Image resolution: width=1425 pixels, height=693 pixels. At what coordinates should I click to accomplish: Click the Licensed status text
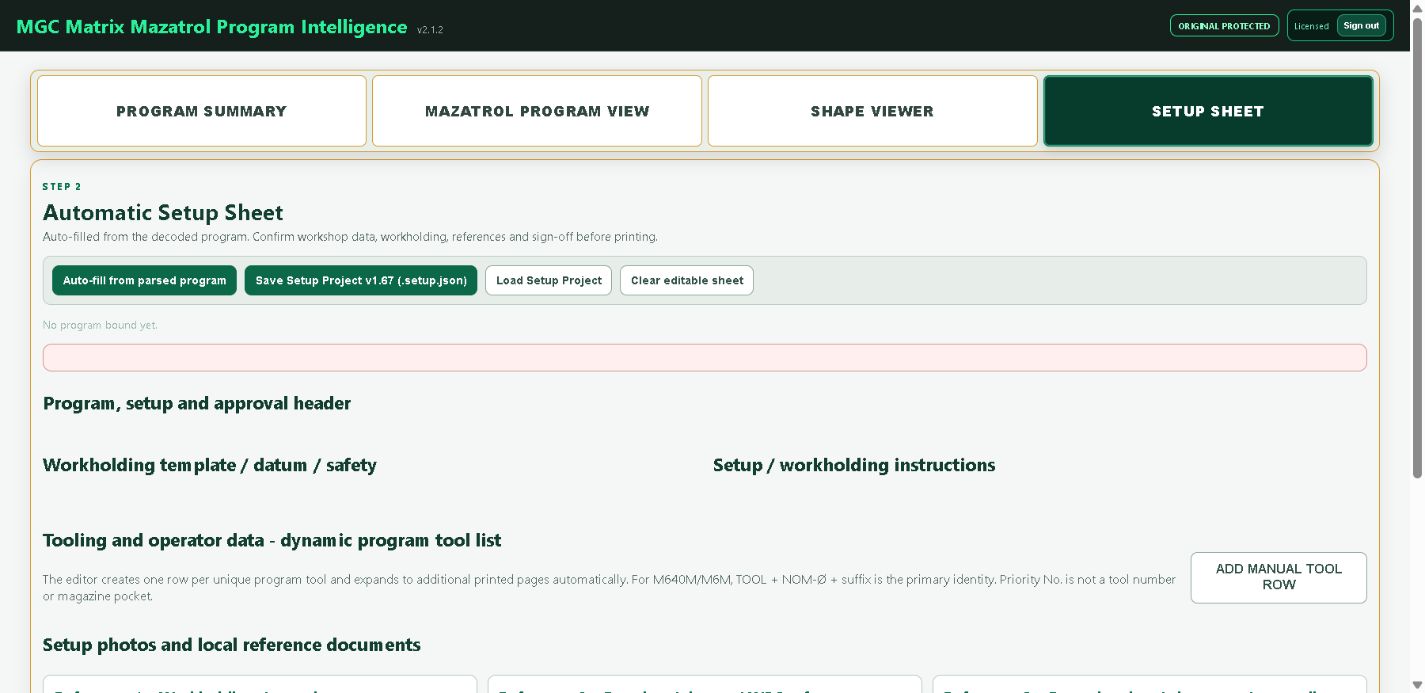1311,26
